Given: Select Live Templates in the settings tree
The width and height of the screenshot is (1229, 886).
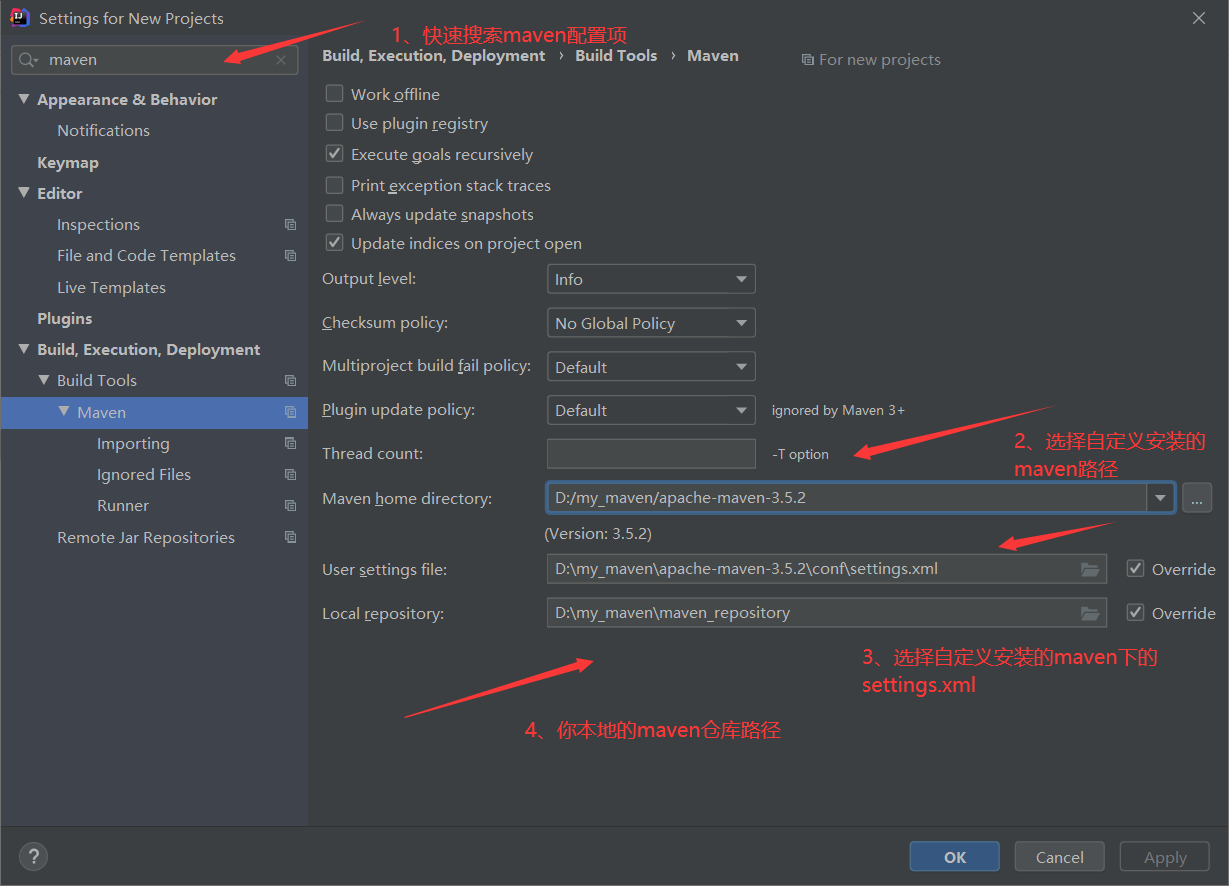Looking at the screenshot, I should [111, 287].
